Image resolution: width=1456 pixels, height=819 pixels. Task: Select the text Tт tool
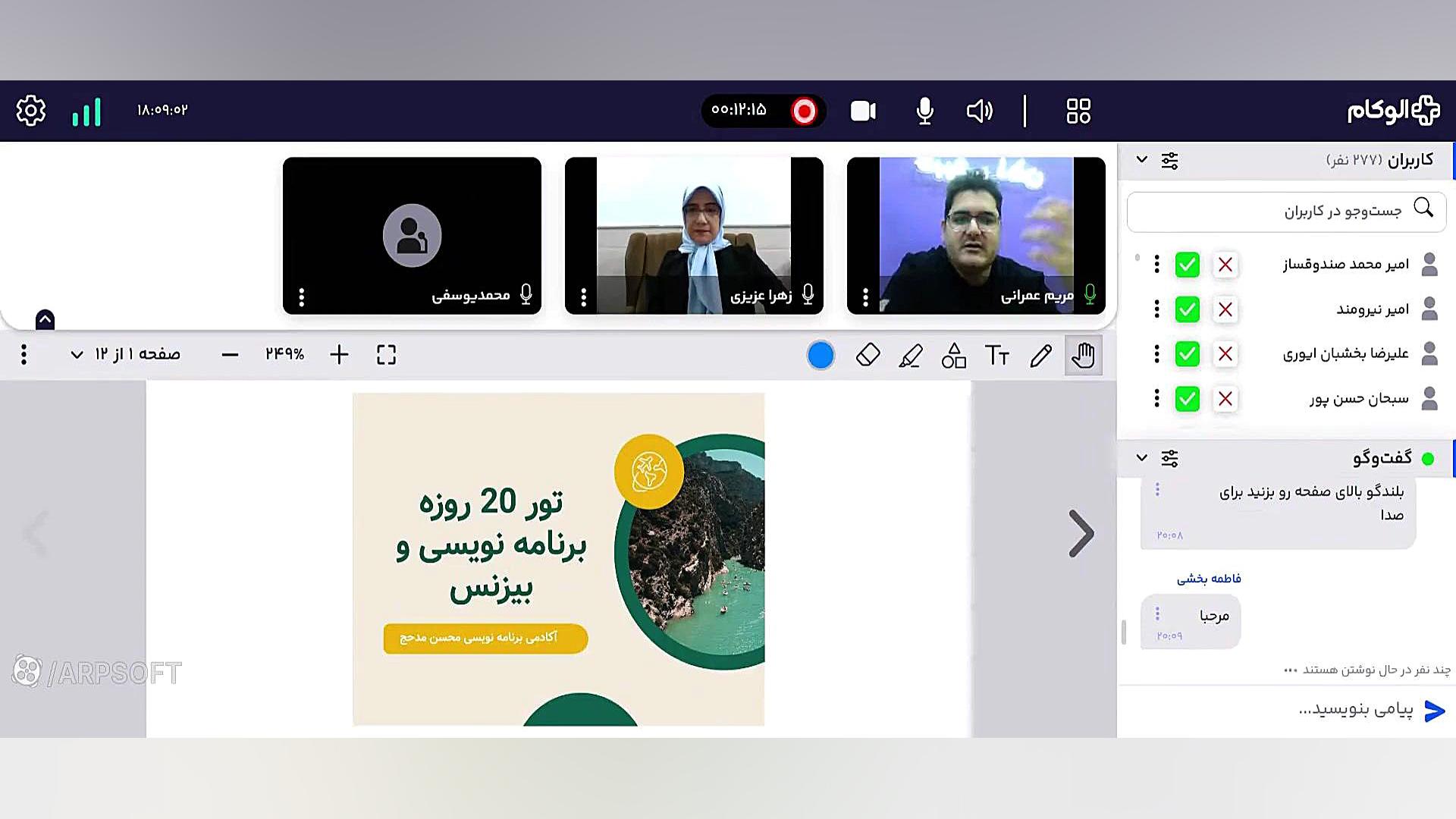pos(997,355)
